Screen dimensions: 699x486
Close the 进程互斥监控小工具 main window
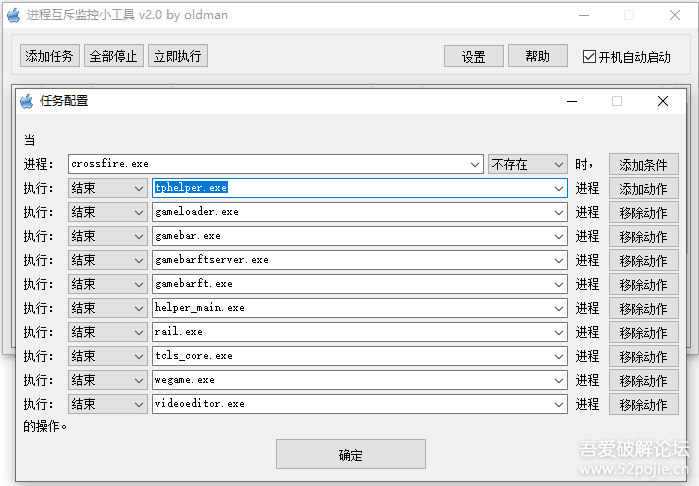coord(675,15)
